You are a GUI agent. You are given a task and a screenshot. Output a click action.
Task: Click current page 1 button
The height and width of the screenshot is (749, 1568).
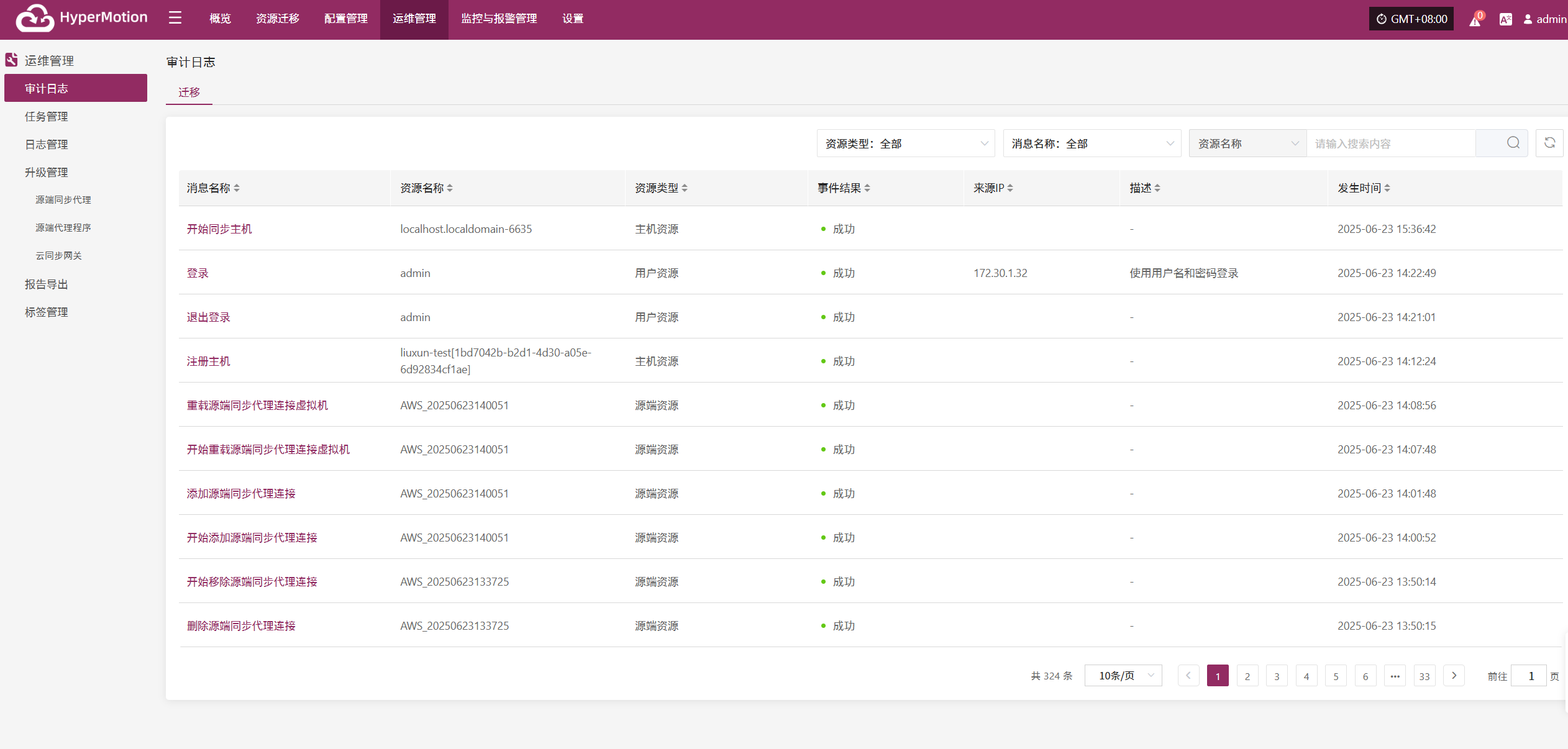tap(1218, 676)
